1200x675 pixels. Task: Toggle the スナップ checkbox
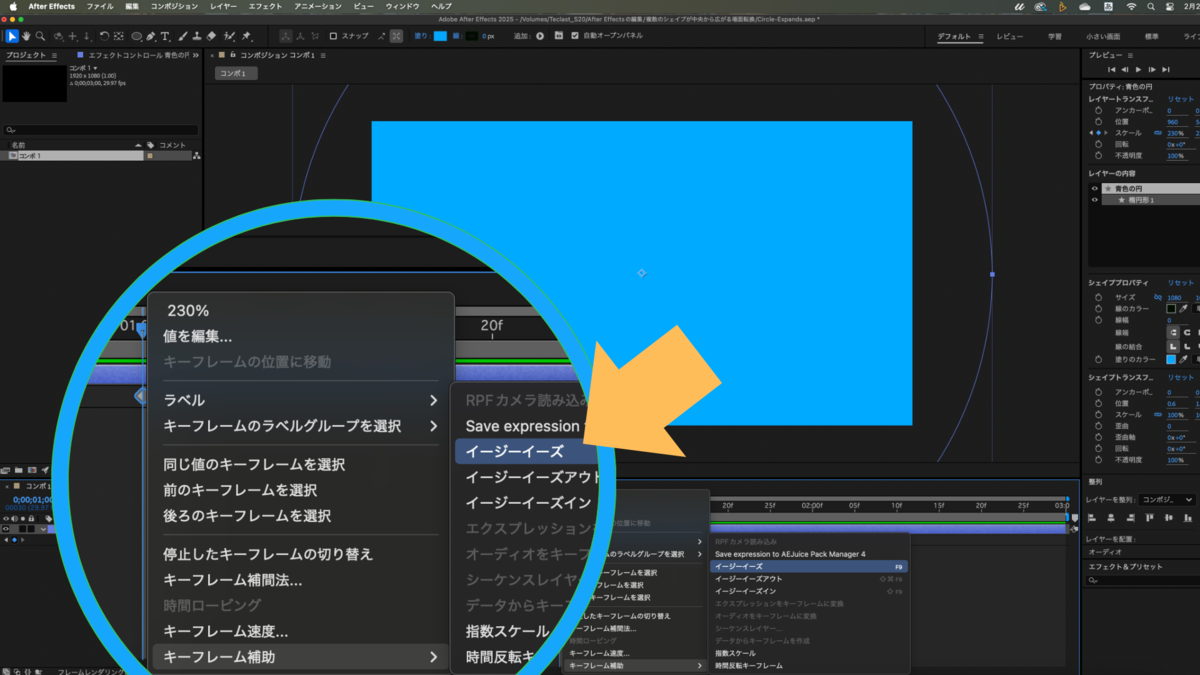(333, 36)
